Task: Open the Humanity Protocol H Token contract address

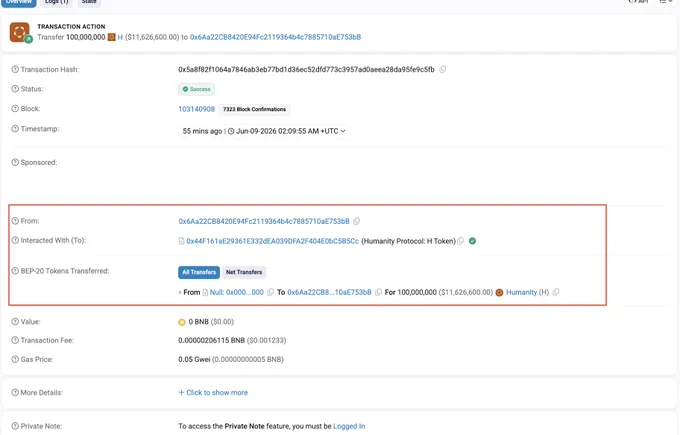Action: [x=272, y=241]
